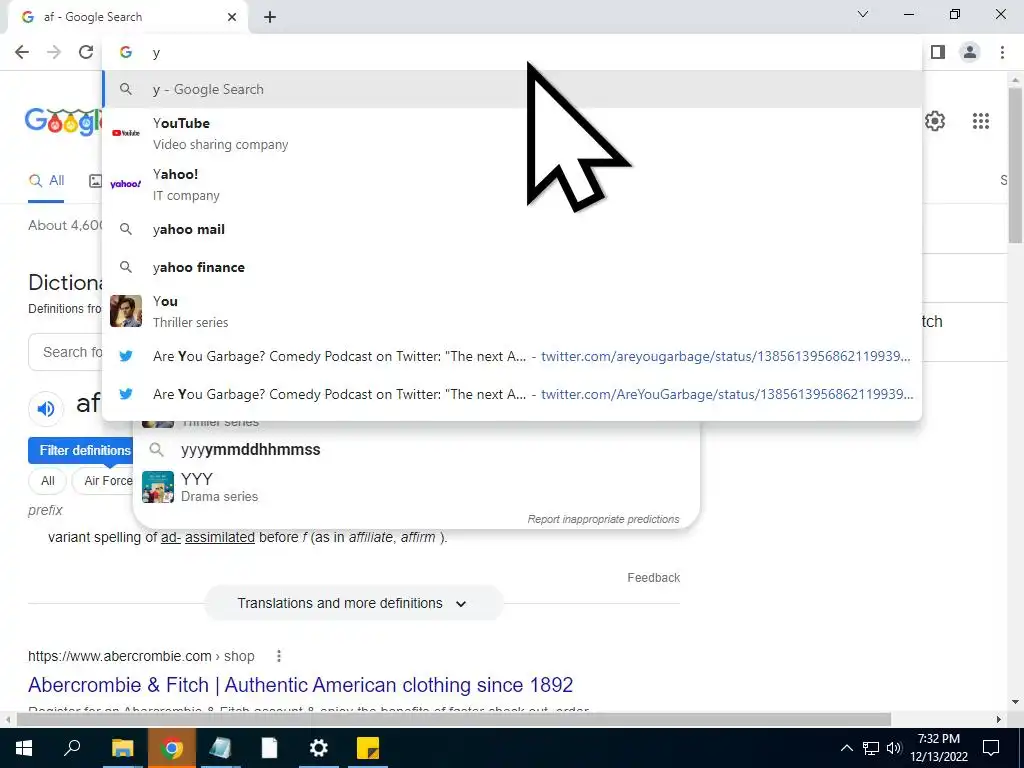1024x768 pixels.
Task: Open options for abercrombie.com result
Action: coord(279,656)
